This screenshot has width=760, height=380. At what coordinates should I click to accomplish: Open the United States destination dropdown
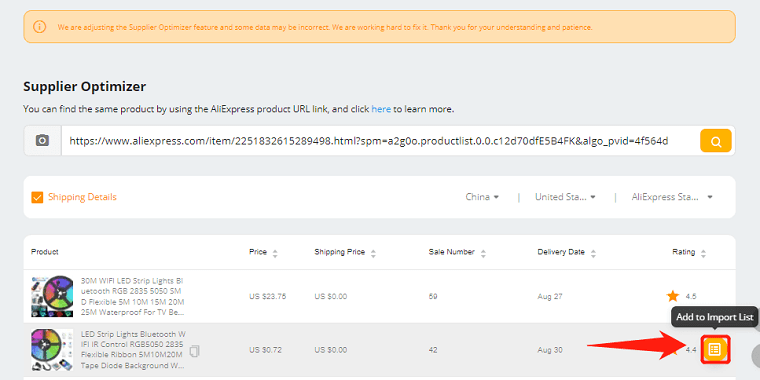tap(565, 197)
